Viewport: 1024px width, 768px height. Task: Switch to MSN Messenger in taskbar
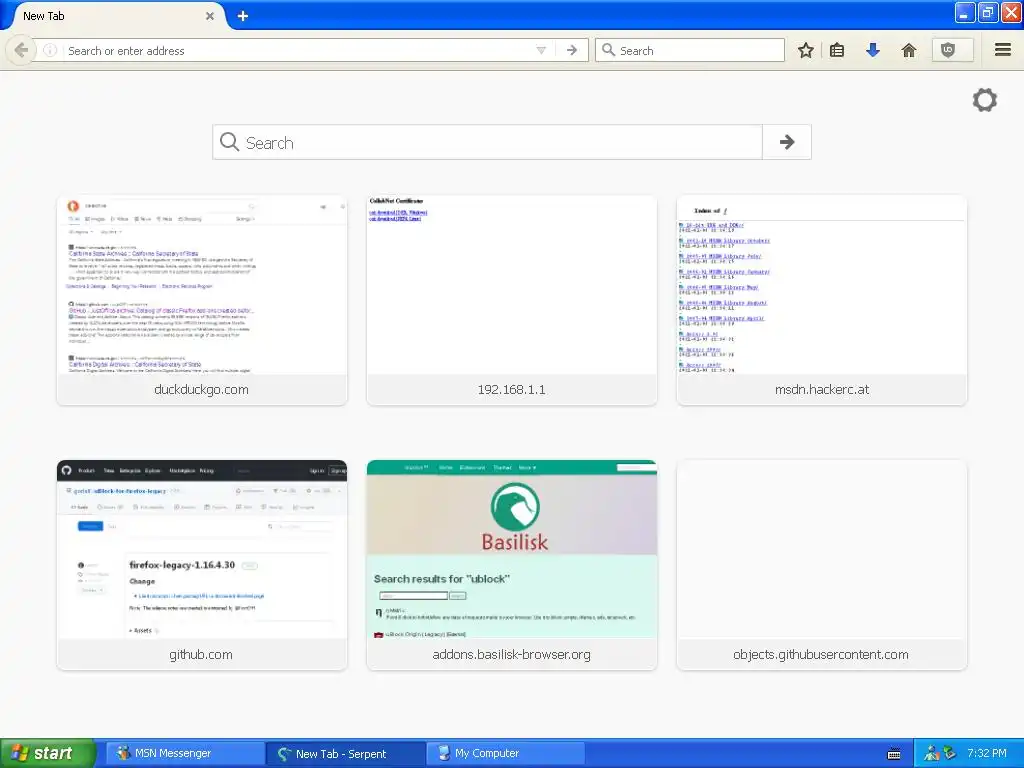coord(185,754)
